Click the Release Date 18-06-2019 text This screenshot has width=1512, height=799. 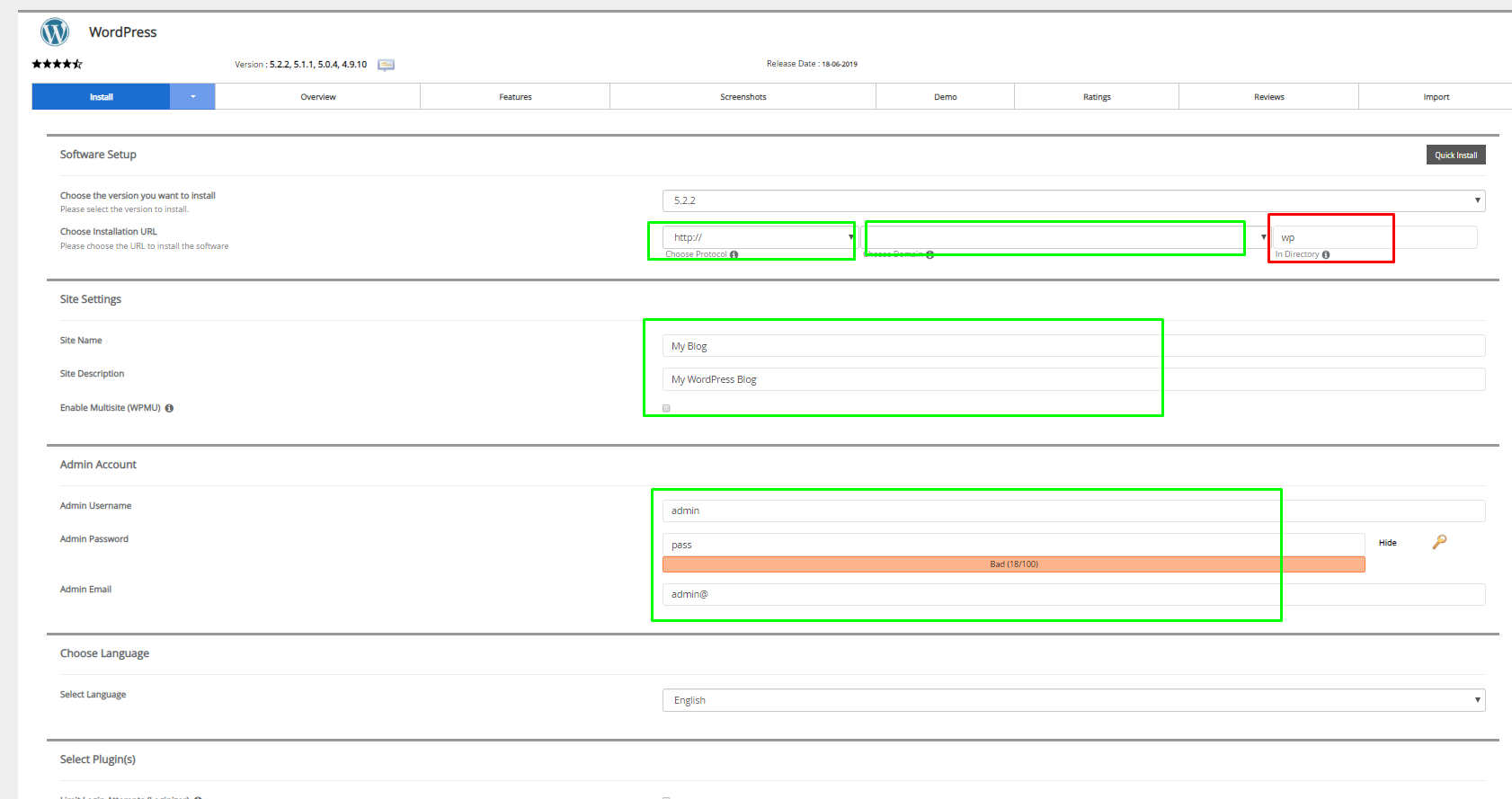click(812, 64)
